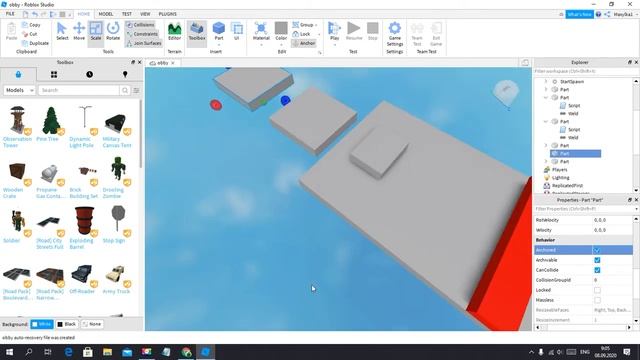640x360 pixels.
Task: Toggle the Locked property checkbox
Action: click(x=597, y=290)
